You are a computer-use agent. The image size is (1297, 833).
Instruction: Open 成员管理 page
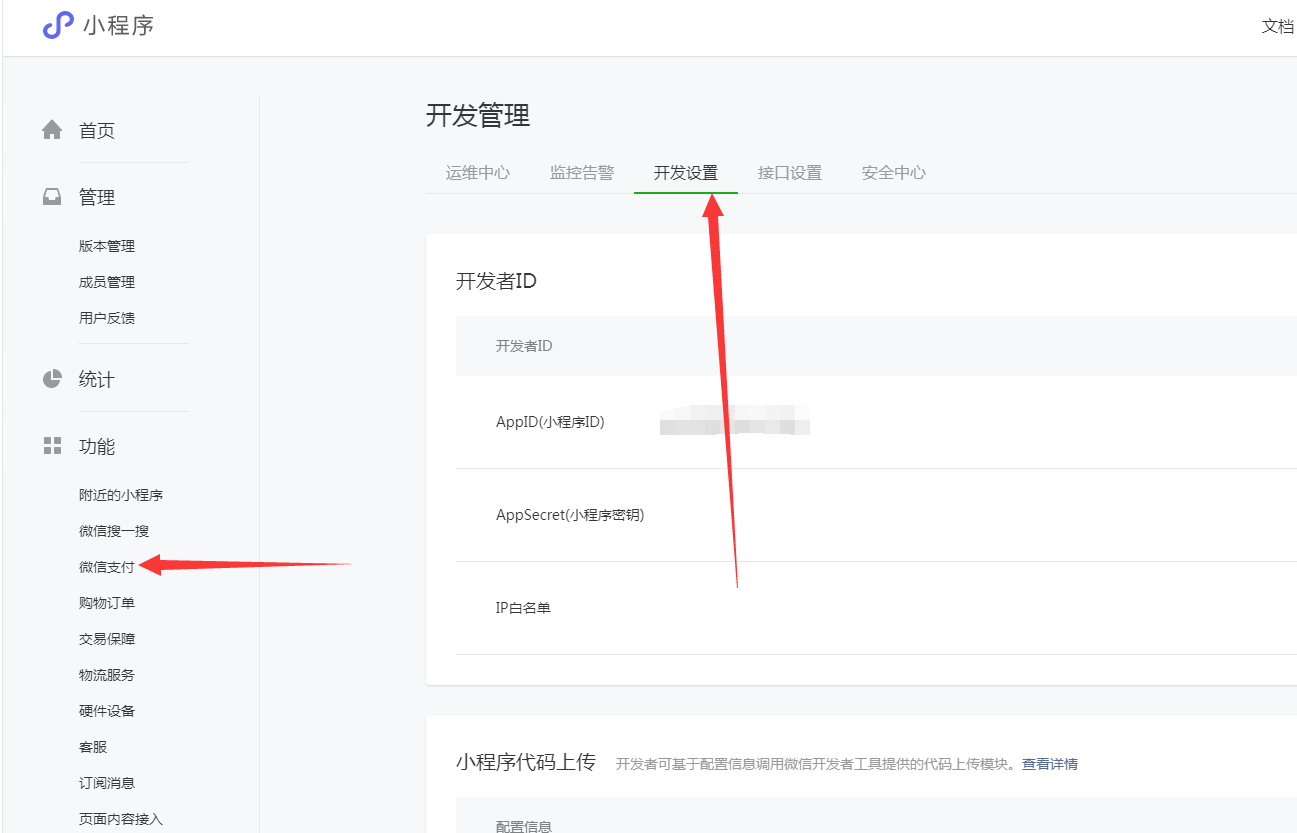pos(107,282)
